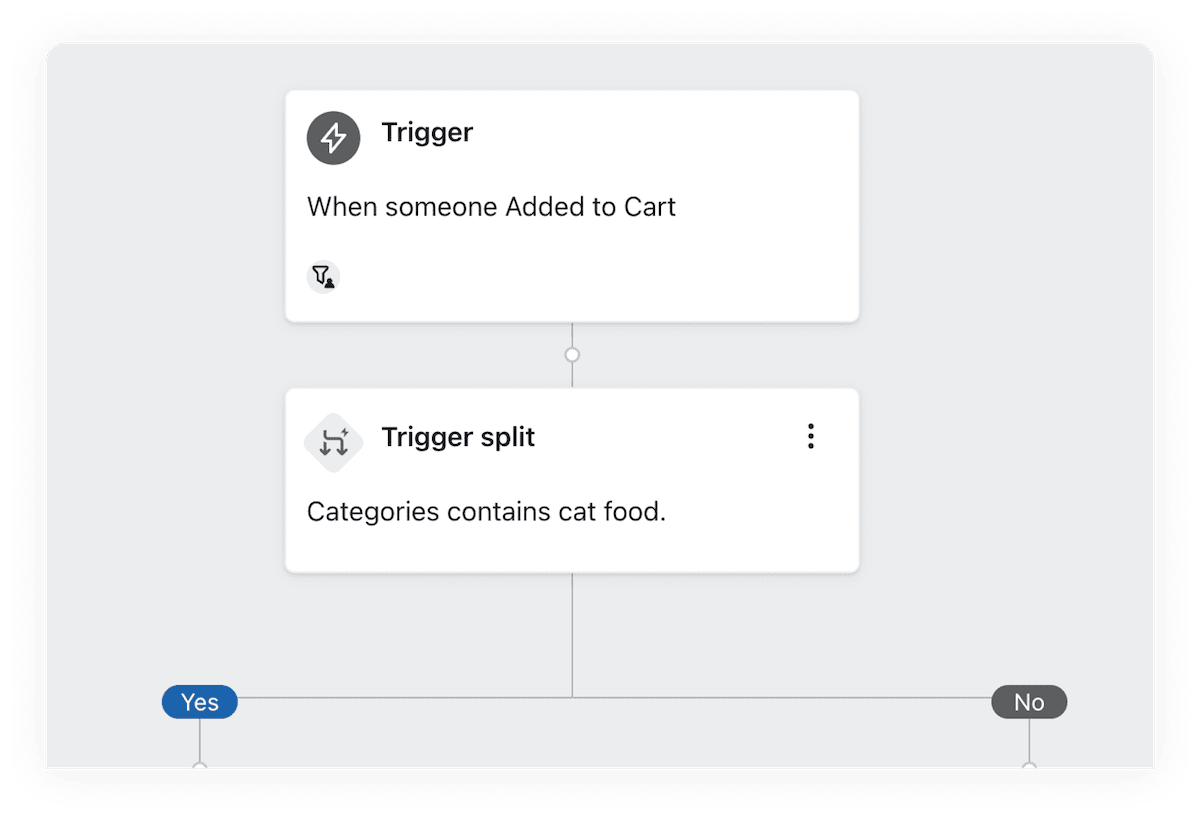Click the empty canvas right of the Trigger split card
Screen dimensions: 1200x817
pyautogui.click(x=1000, y=480)
